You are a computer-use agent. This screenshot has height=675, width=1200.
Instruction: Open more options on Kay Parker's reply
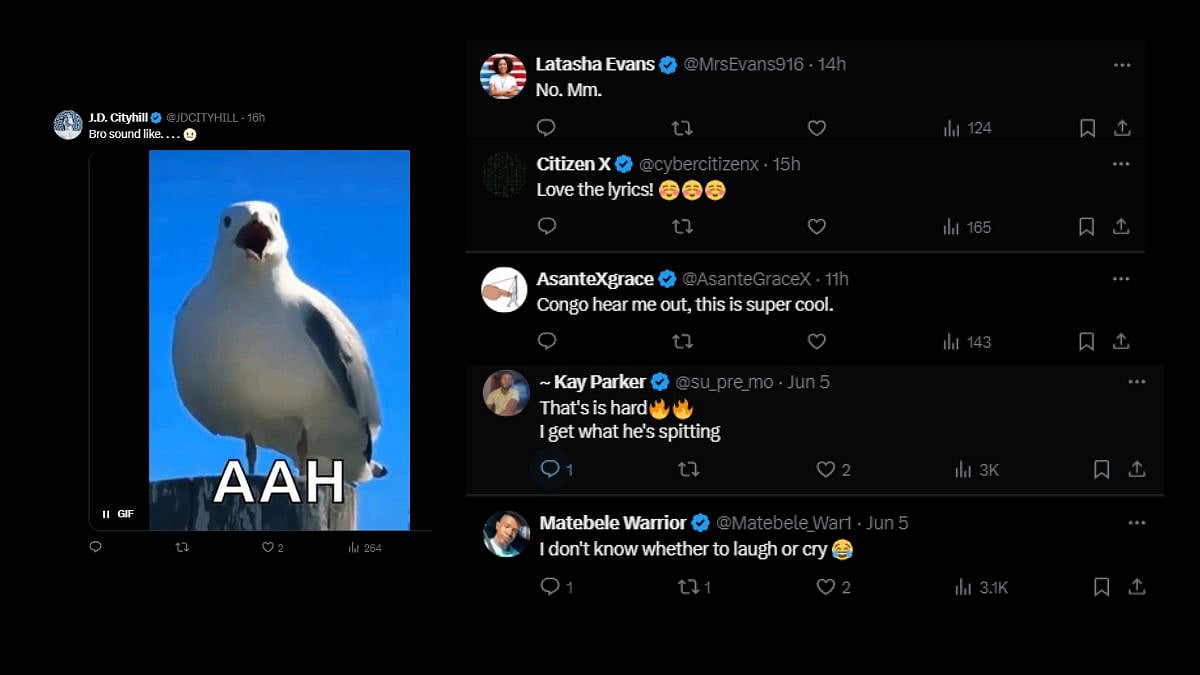point(1137,382)
